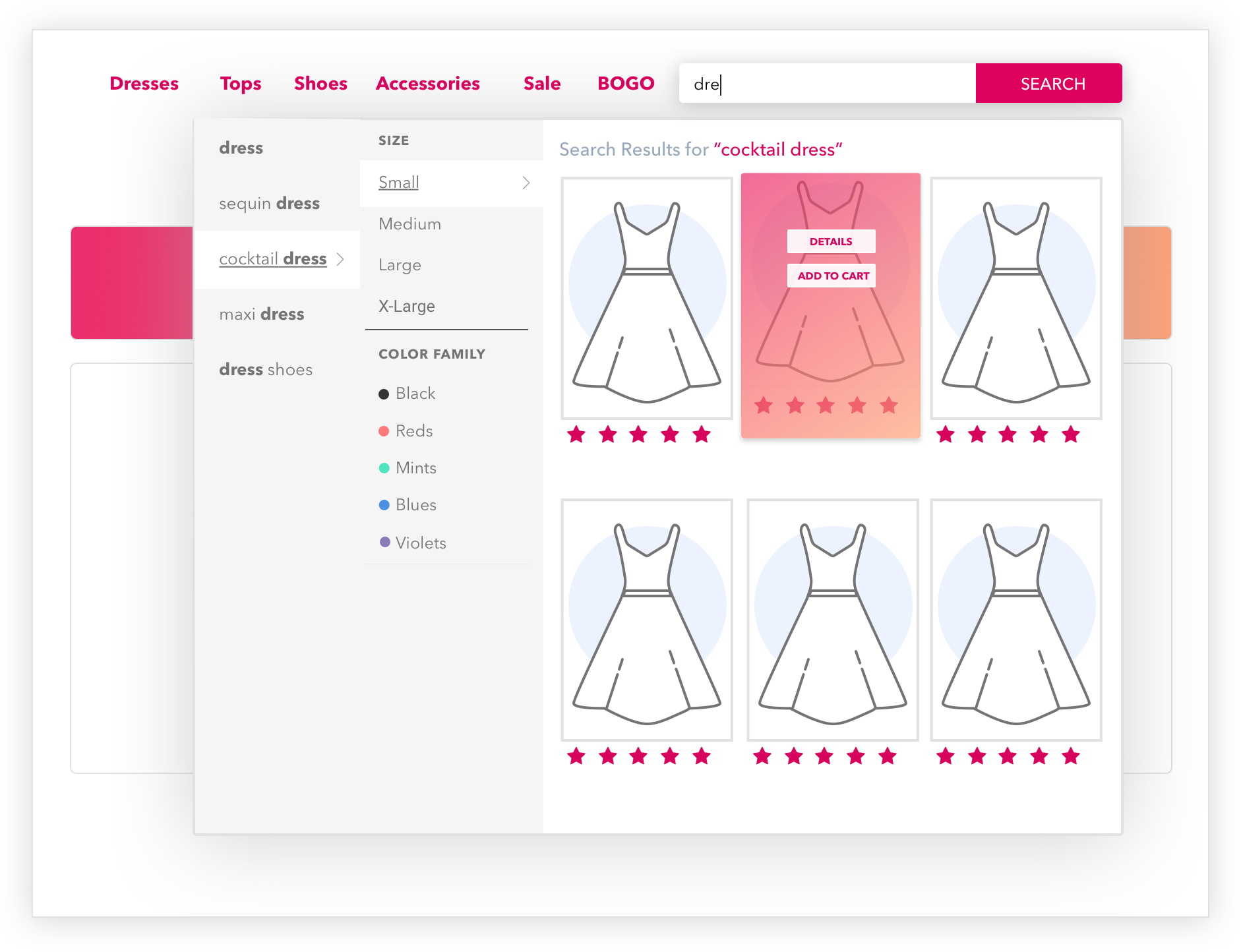Image resolution: width=1241 pixels, height=952 pixels.
Task: Click first star under bottom-middle dress
Action: coord(762,756)
